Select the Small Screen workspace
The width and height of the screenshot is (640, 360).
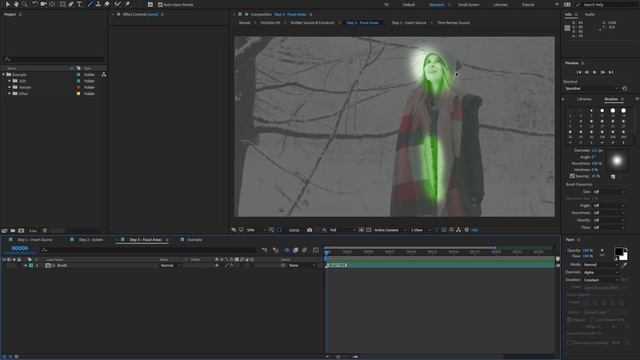469,4
